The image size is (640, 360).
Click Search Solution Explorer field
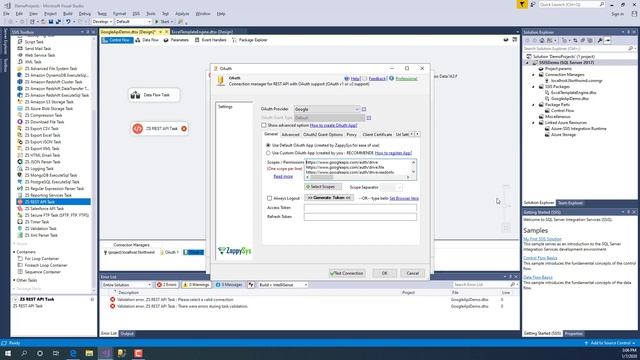579,49
